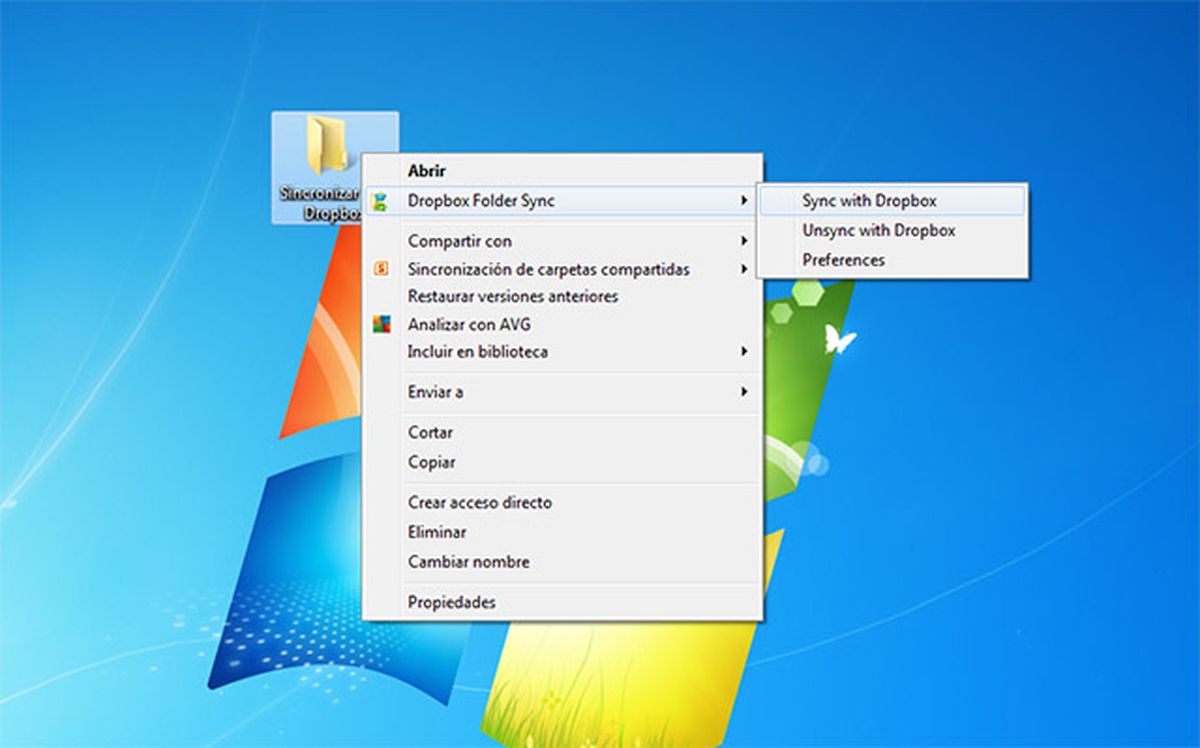The width and height of the screenshot is (1200, 748).
Task: Select Cortar from the menu
Action: click(429, 432)
